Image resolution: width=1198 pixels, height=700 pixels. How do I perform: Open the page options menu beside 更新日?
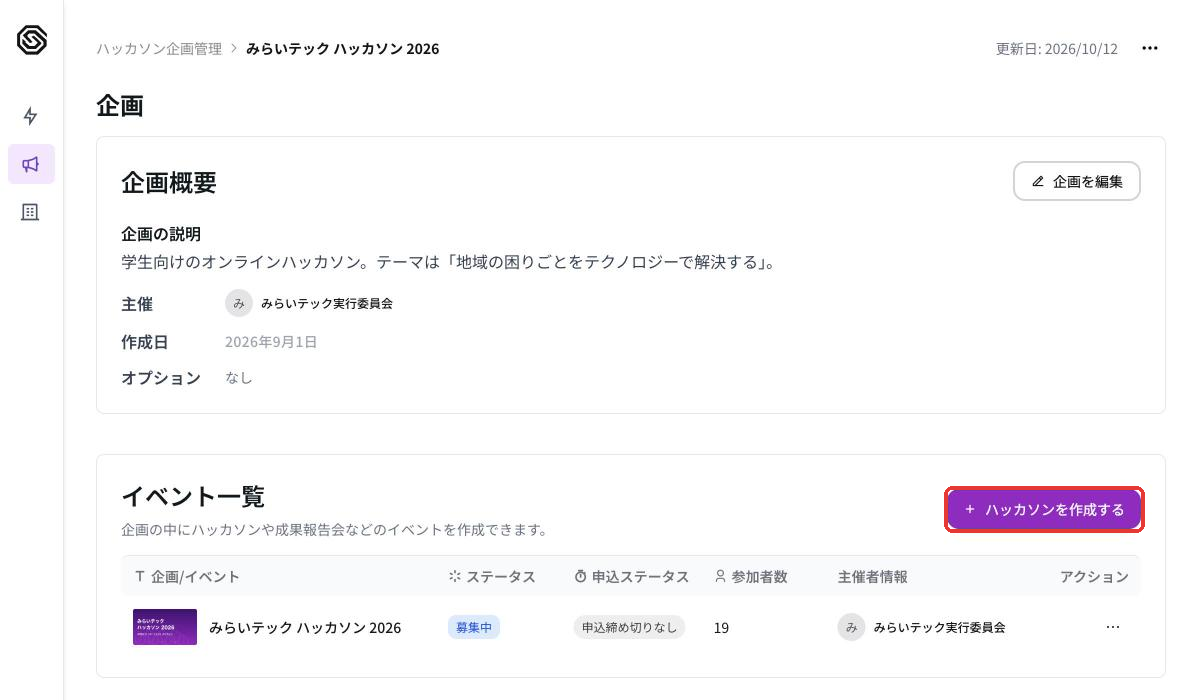pos(1150,48)
